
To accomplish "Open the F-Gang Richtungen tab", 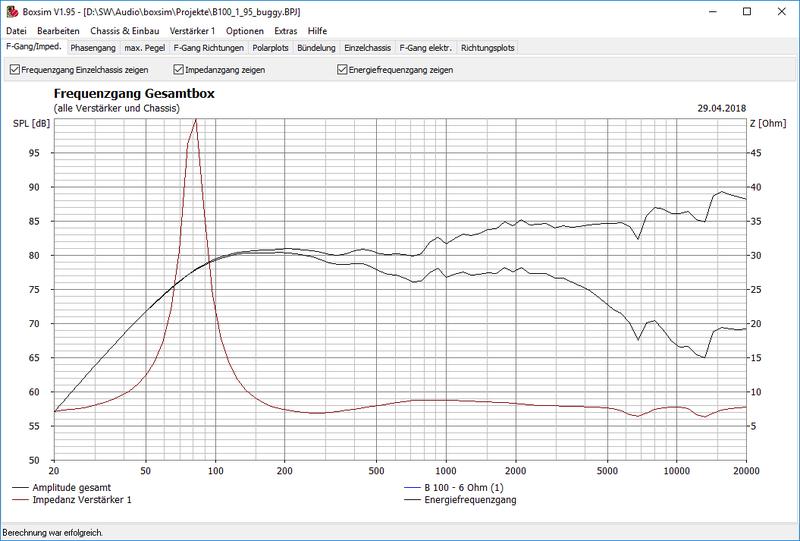I will pyautogui.click(x=209, y=48).
